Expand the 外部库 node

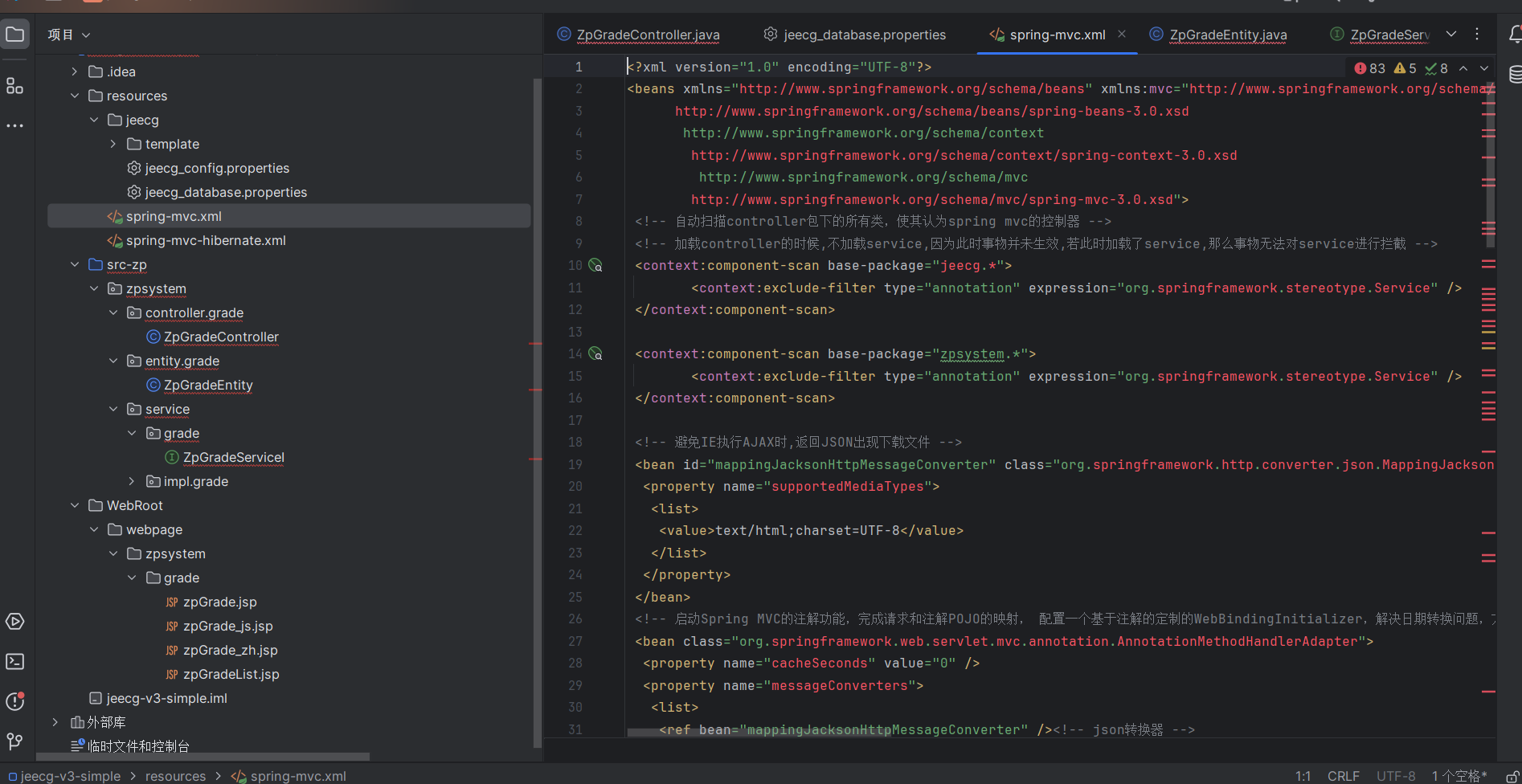[x=55, y=722]
